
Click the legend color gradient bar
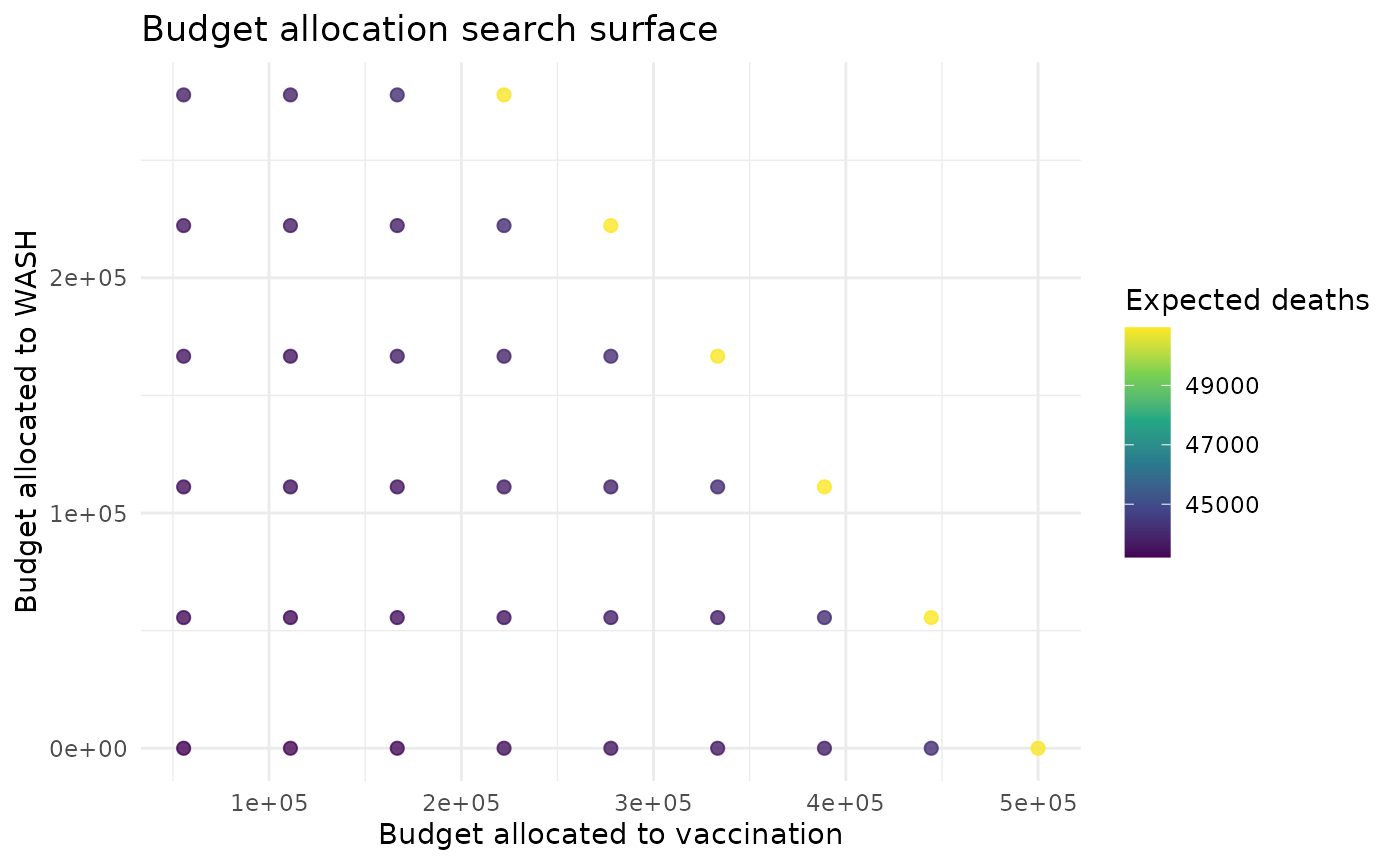[x=1147, y=441]
